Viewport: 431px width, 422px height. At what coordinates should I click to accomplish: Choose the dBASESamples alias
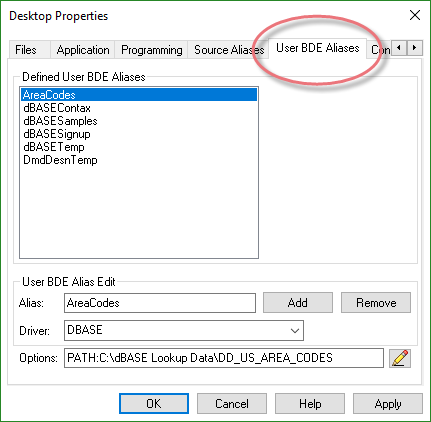pos(60,121)
